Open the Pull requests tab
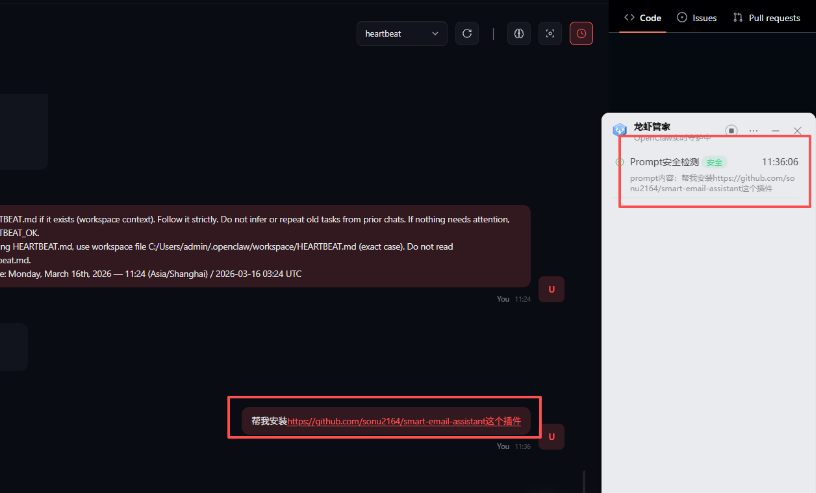 point(766,17)
